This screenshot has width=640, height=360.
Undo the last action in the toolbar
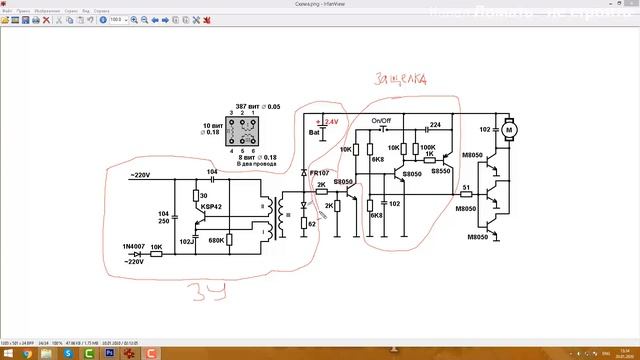tap(90, 20)
